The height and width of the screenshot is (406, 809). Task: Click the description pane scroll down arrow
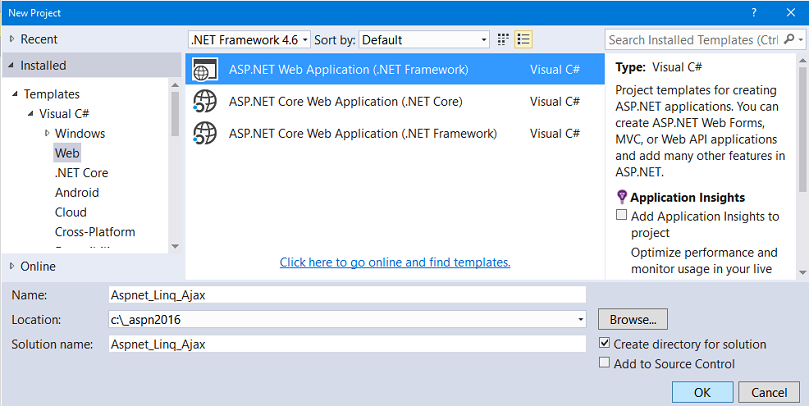[x=802, y=272]
